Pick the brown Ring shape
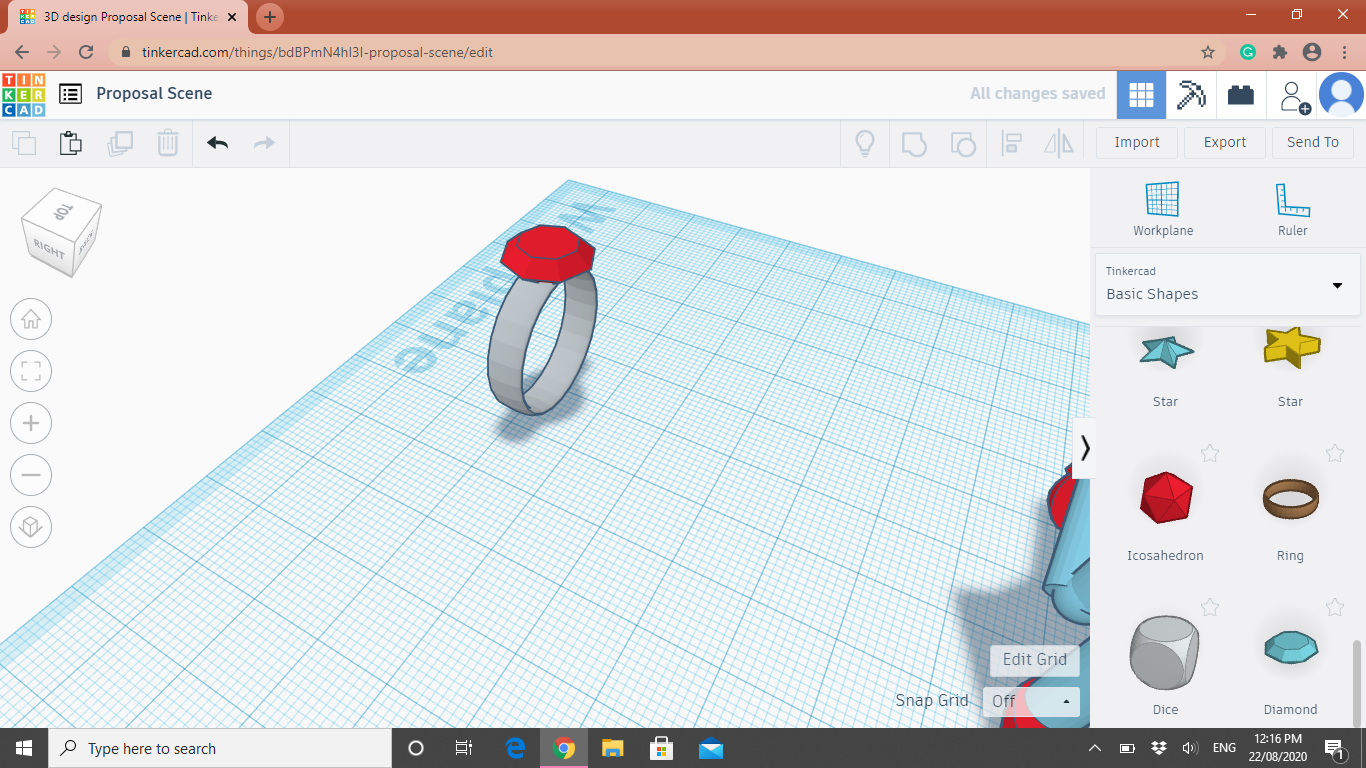This screenshot has width=1366, height=768. point(1290,497)
